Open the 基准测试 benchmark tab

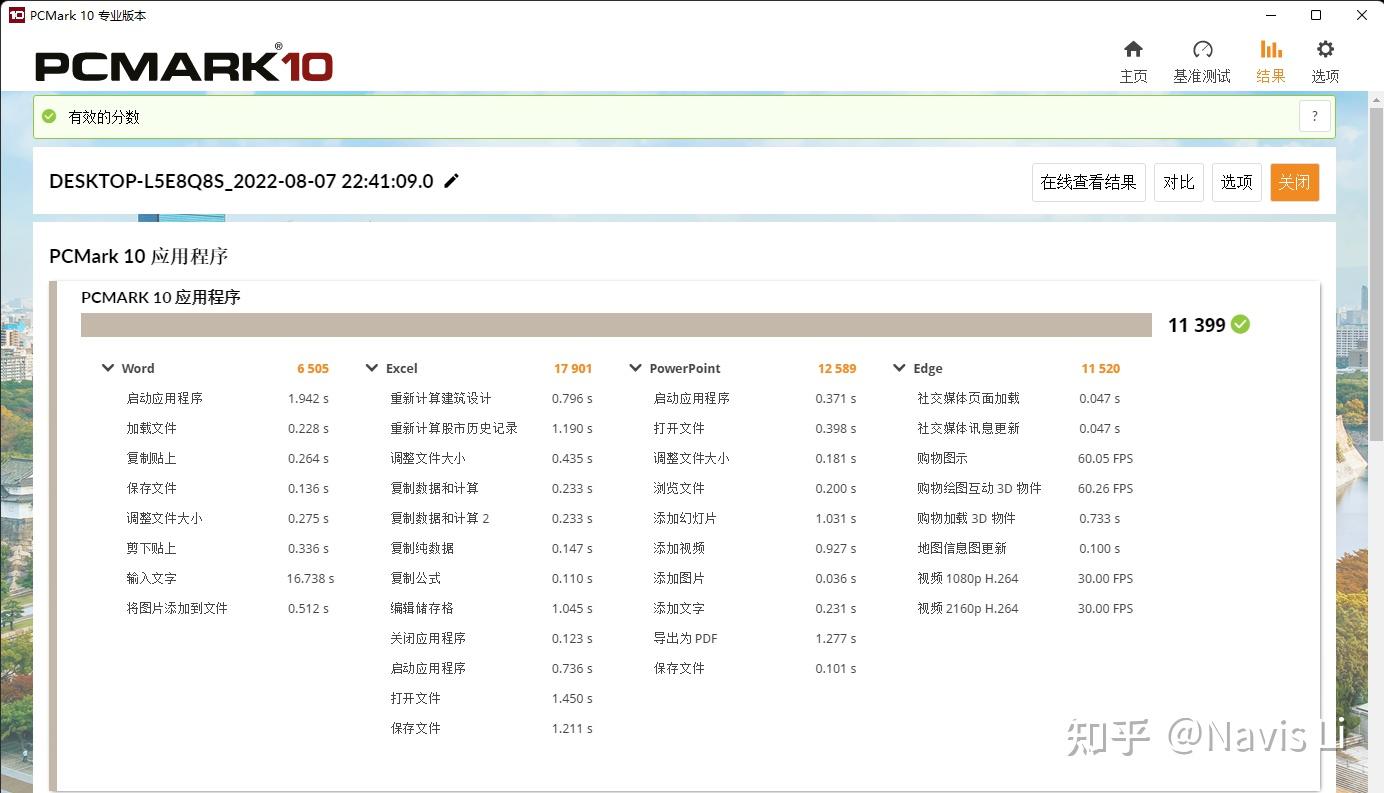1202,62
